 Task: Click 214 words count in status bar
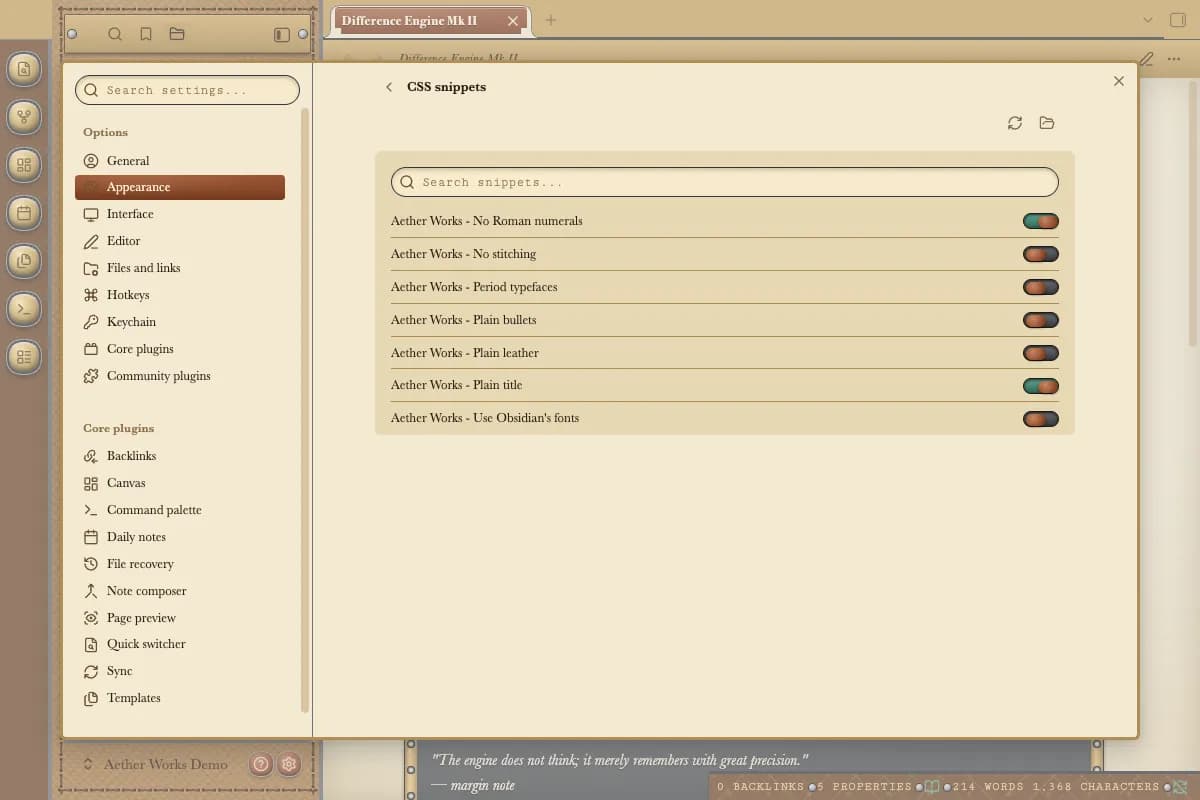coord(988,787)
